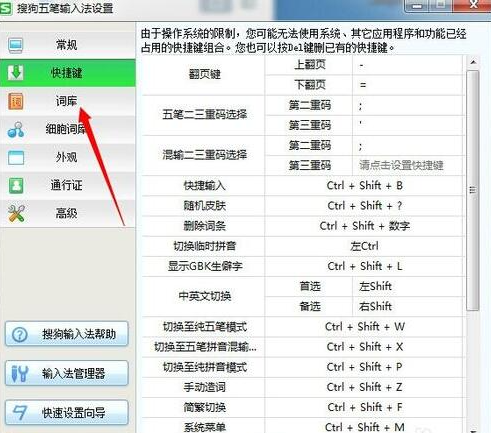Click the 系统菜单 row label
491x433 pixels.
click(x=204, y=427)
